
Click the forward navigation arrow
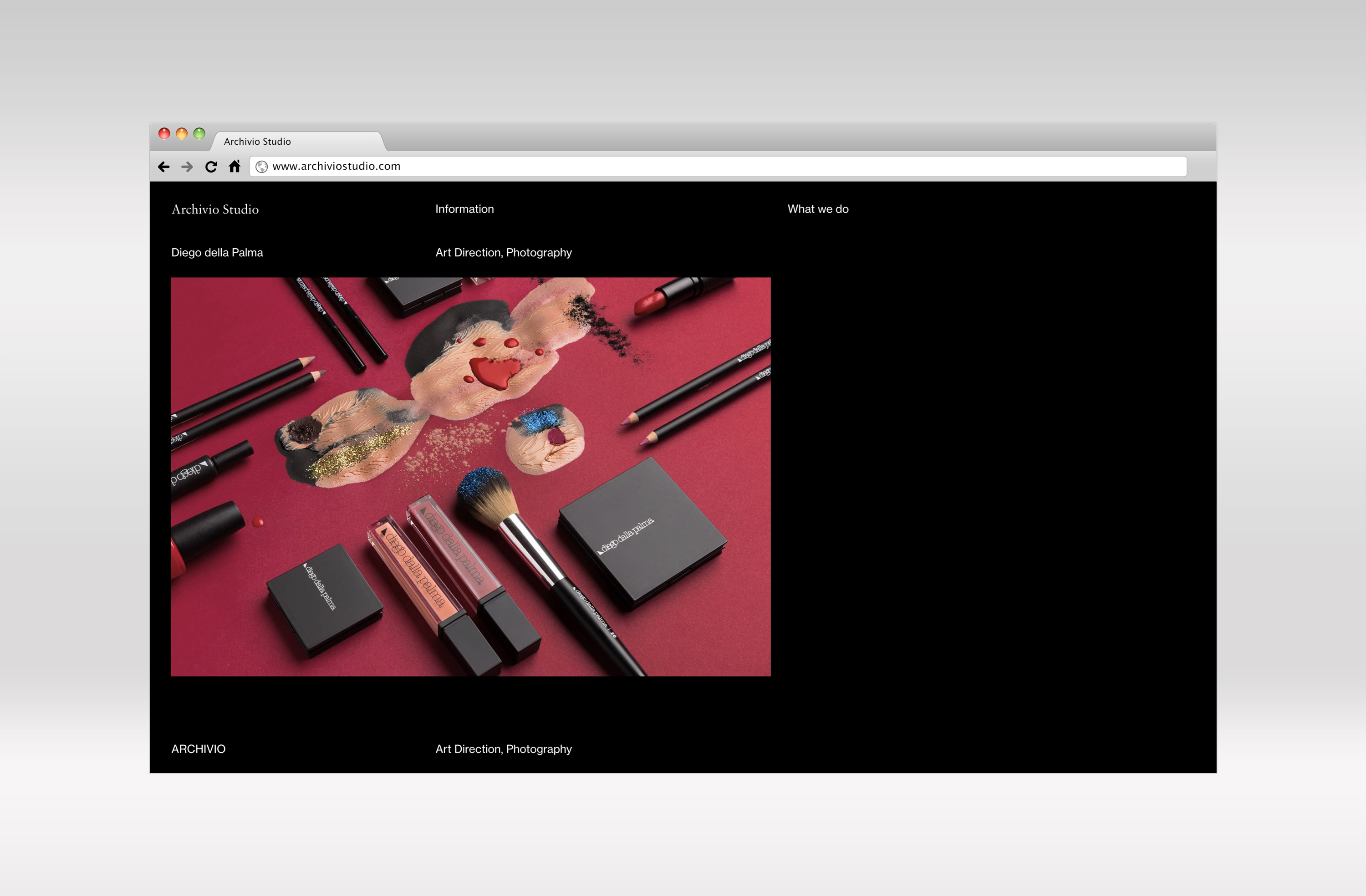pos(187,167)
